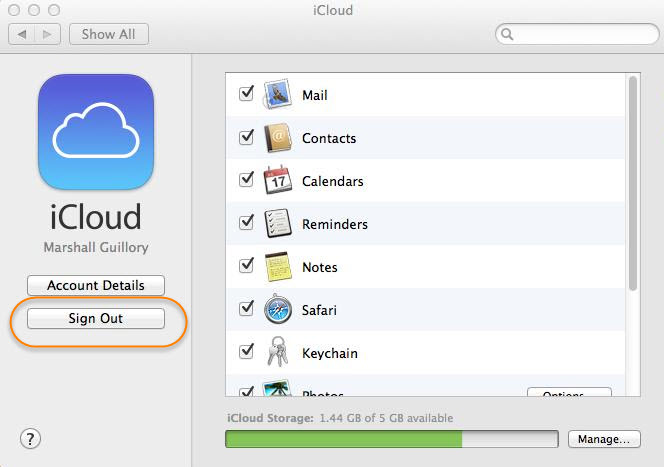Image resolution: width=664 pixels, height=467 pixels.
Task: Open help with the question mark button
Action: (30, 439)
